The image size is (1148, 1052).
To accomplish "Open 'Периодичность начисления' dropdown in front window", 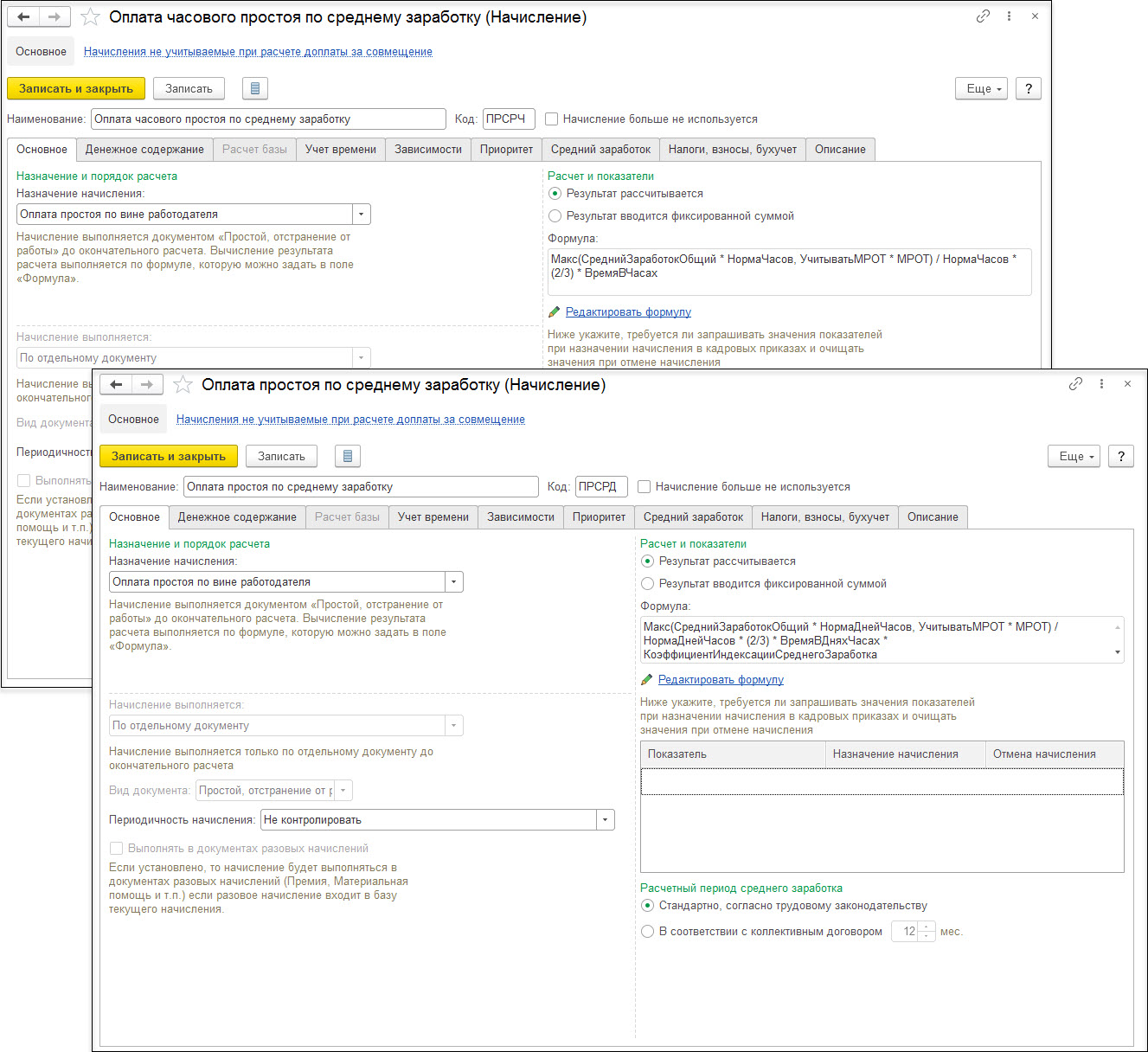I will point(606,820).
